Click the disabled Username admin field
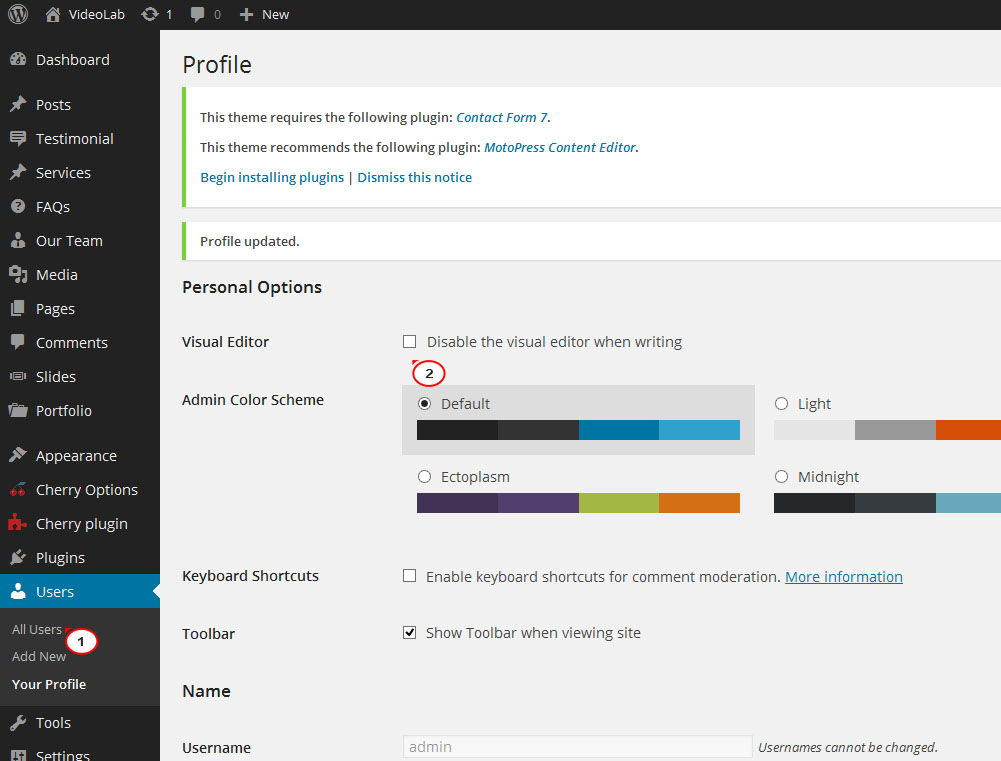 tap(578, 747)
